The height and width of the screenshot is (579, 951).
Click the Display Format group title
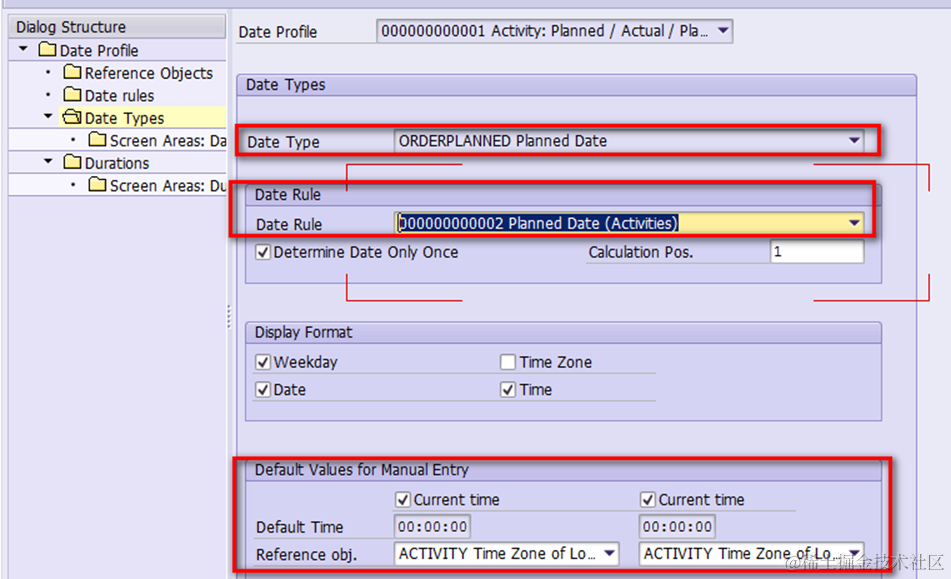(303, 332)
